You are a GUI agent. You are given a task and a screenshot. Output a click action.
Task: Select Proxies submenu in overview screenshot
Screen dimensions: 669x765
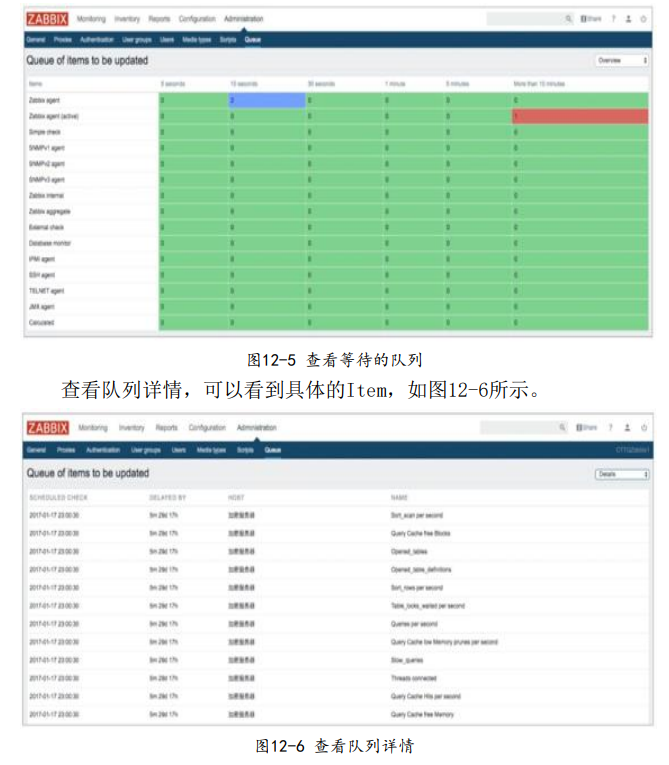coord(62,40)
